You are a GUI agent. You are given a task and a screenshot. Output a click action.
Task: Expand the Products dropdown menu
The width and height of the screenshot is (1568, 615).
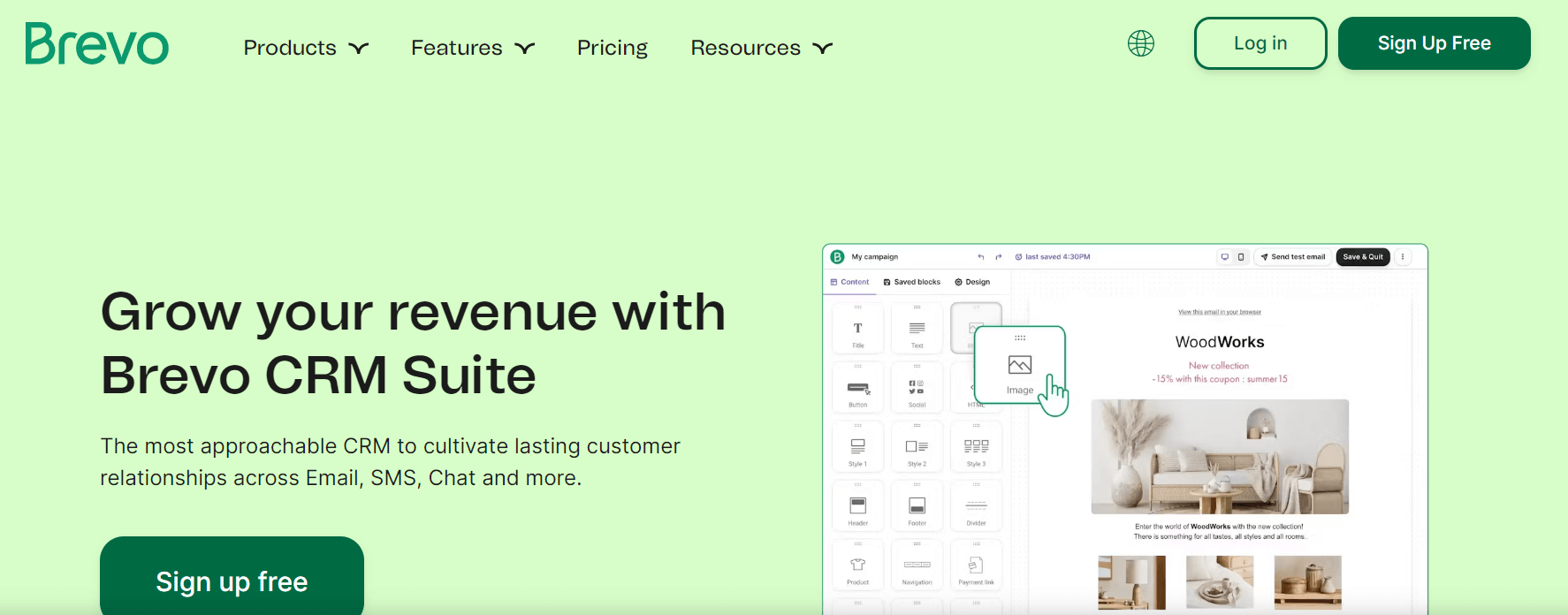coord(306,48)
